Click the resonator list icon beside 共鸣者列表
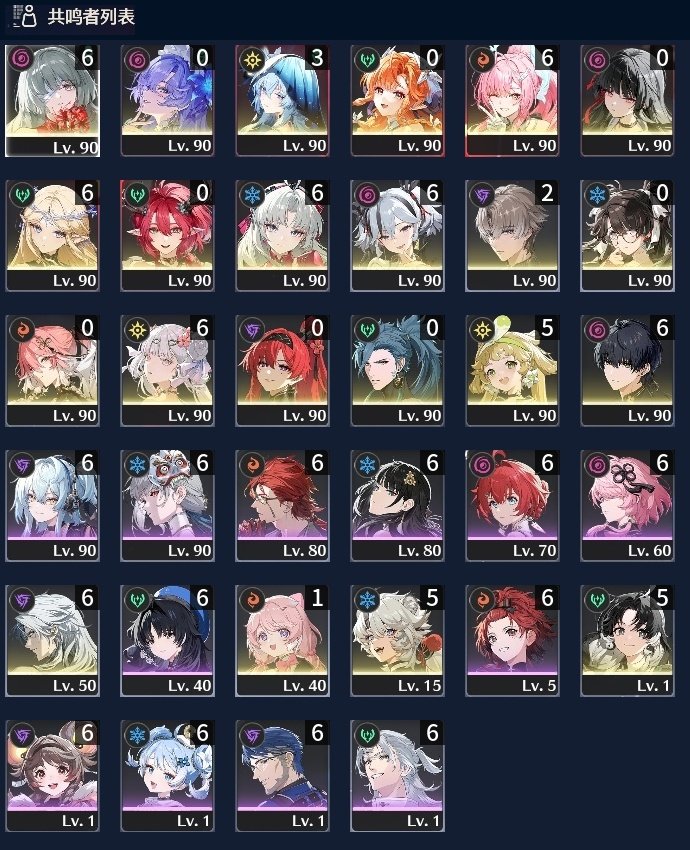 click(x=24, y=16)
